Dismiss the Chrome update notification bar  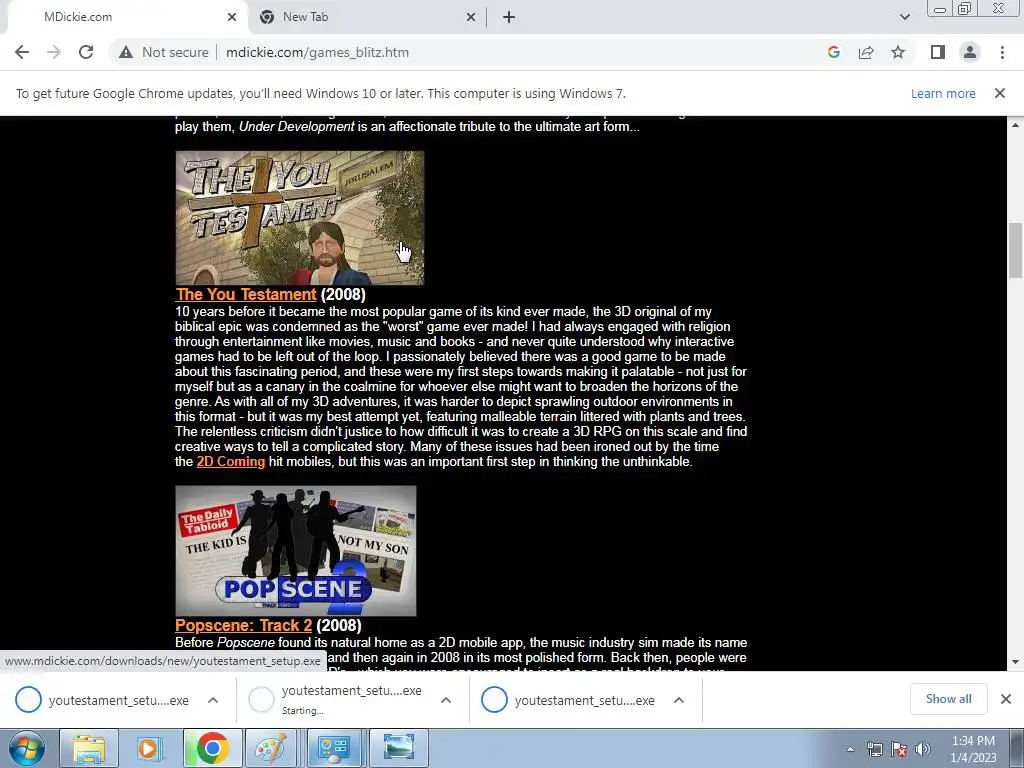coord(1000,93)
